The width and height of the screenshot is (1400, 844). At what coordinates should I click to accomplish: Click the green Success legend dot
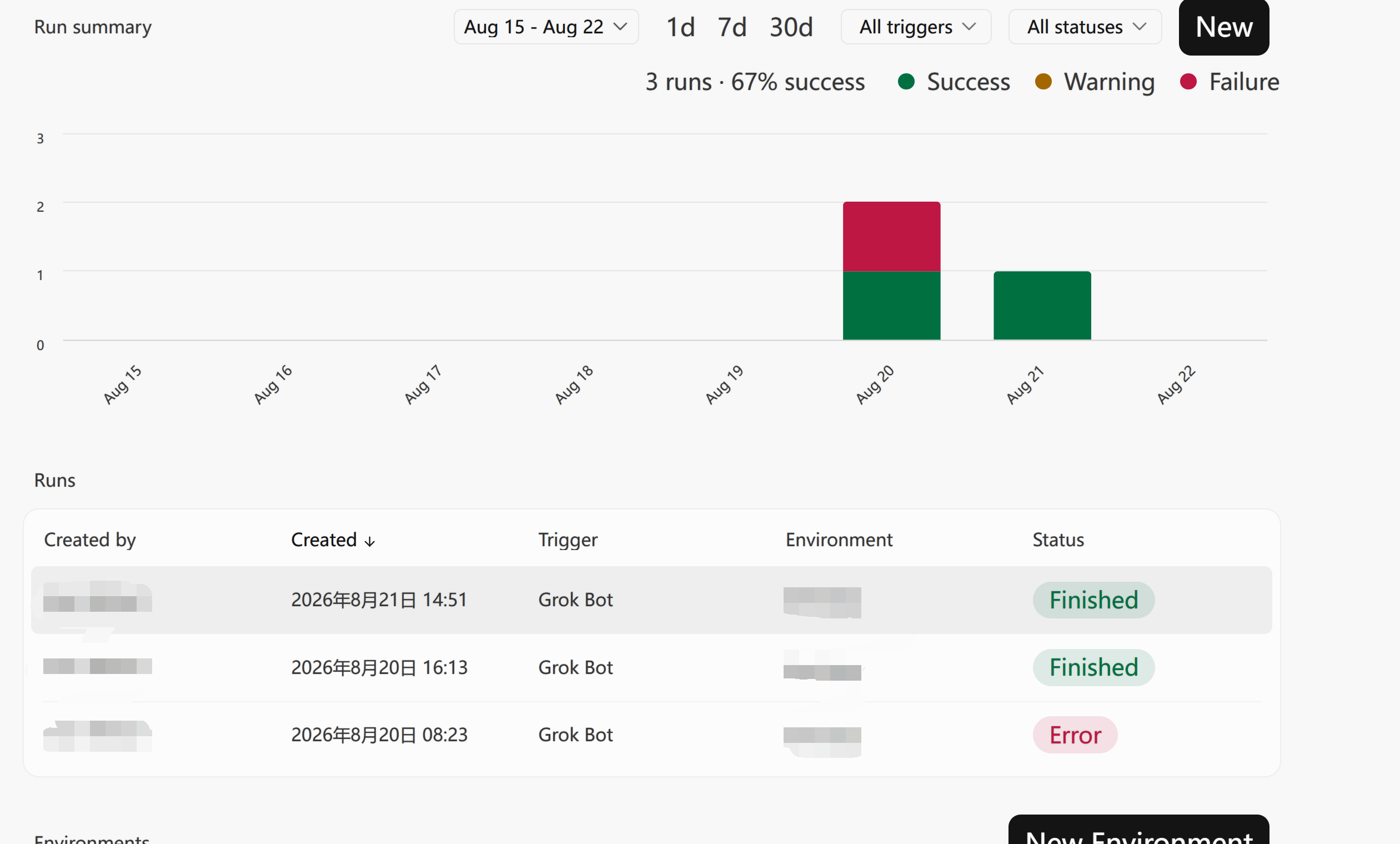click(x=906, y=82)
